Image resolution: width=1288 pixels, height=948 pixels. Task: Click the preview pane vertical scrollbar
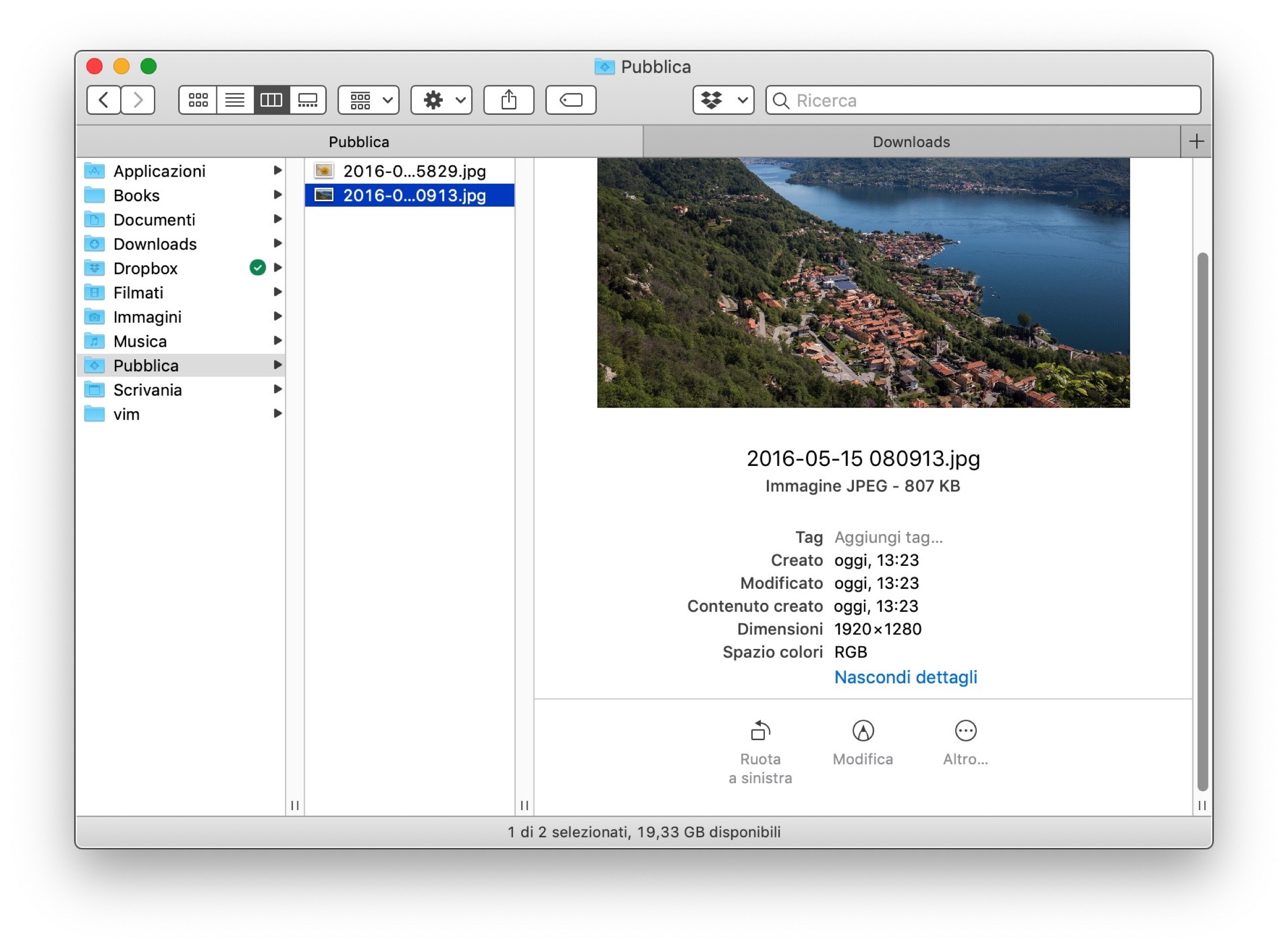(1202, 521)
